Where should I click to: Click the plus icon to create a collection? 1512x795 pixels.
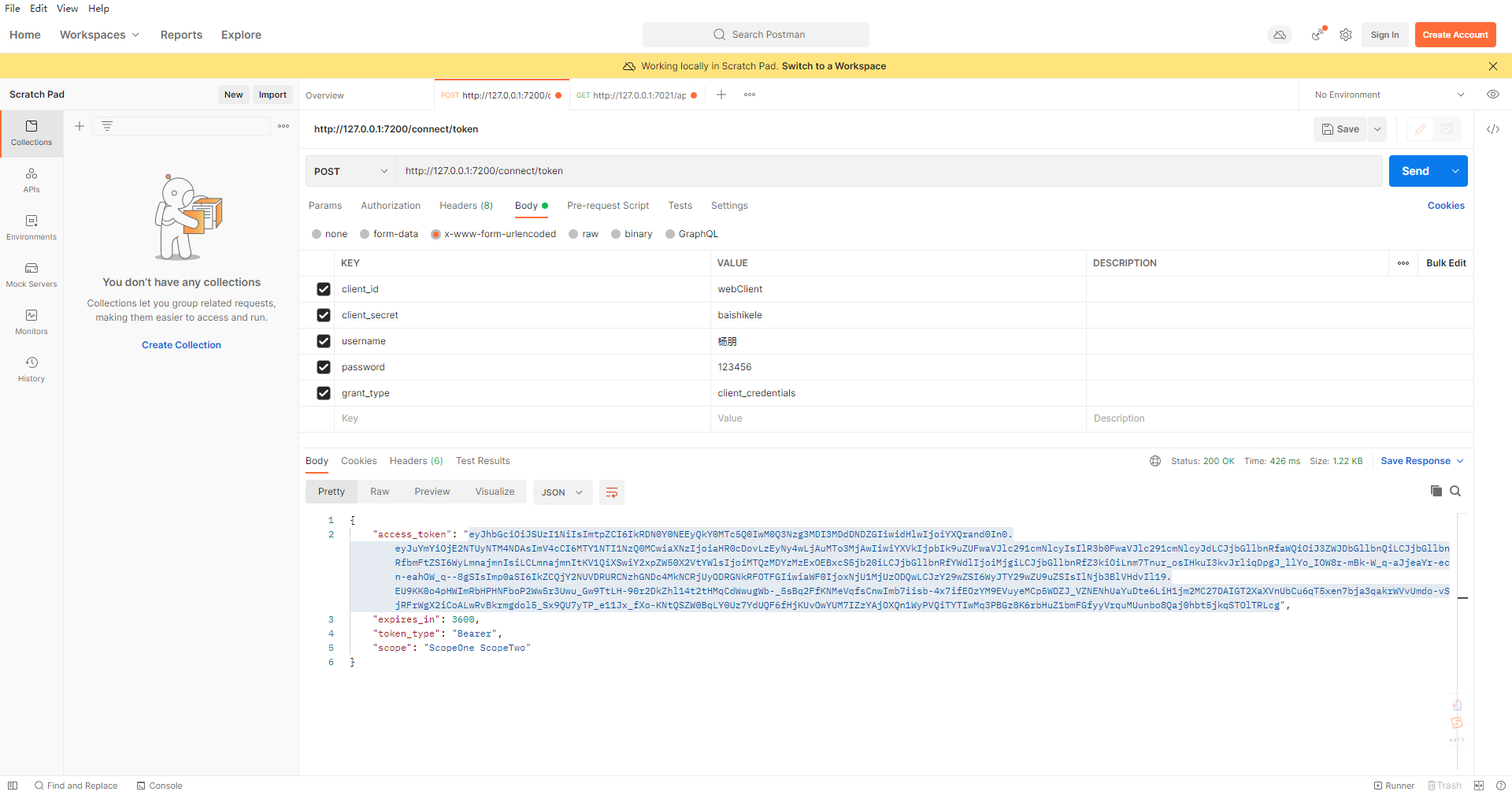[x=80, y=126]
